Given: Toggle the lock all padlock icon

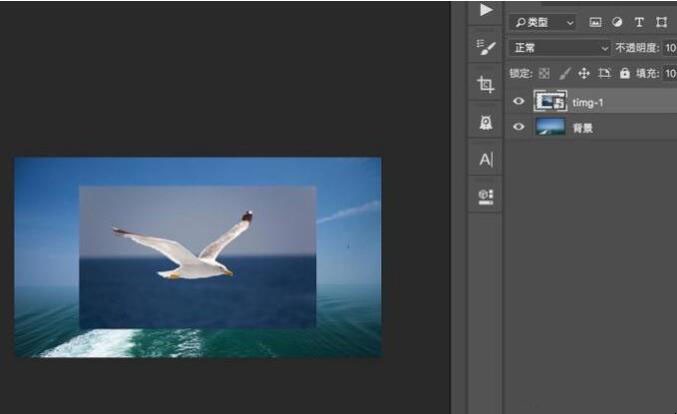Looking at the screenshot, I should [625, 73].
